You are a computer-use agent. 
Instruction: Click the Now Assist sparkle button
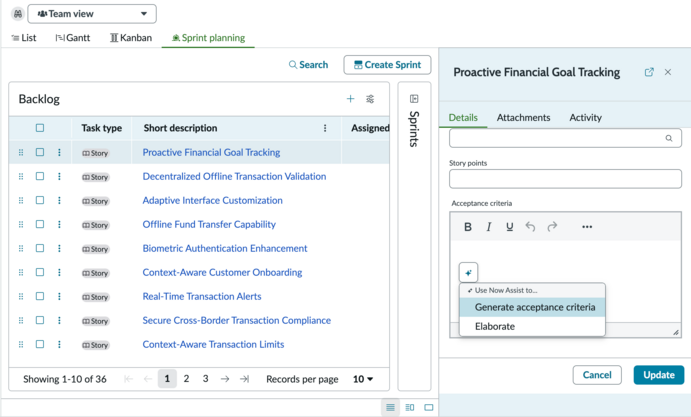468,272
